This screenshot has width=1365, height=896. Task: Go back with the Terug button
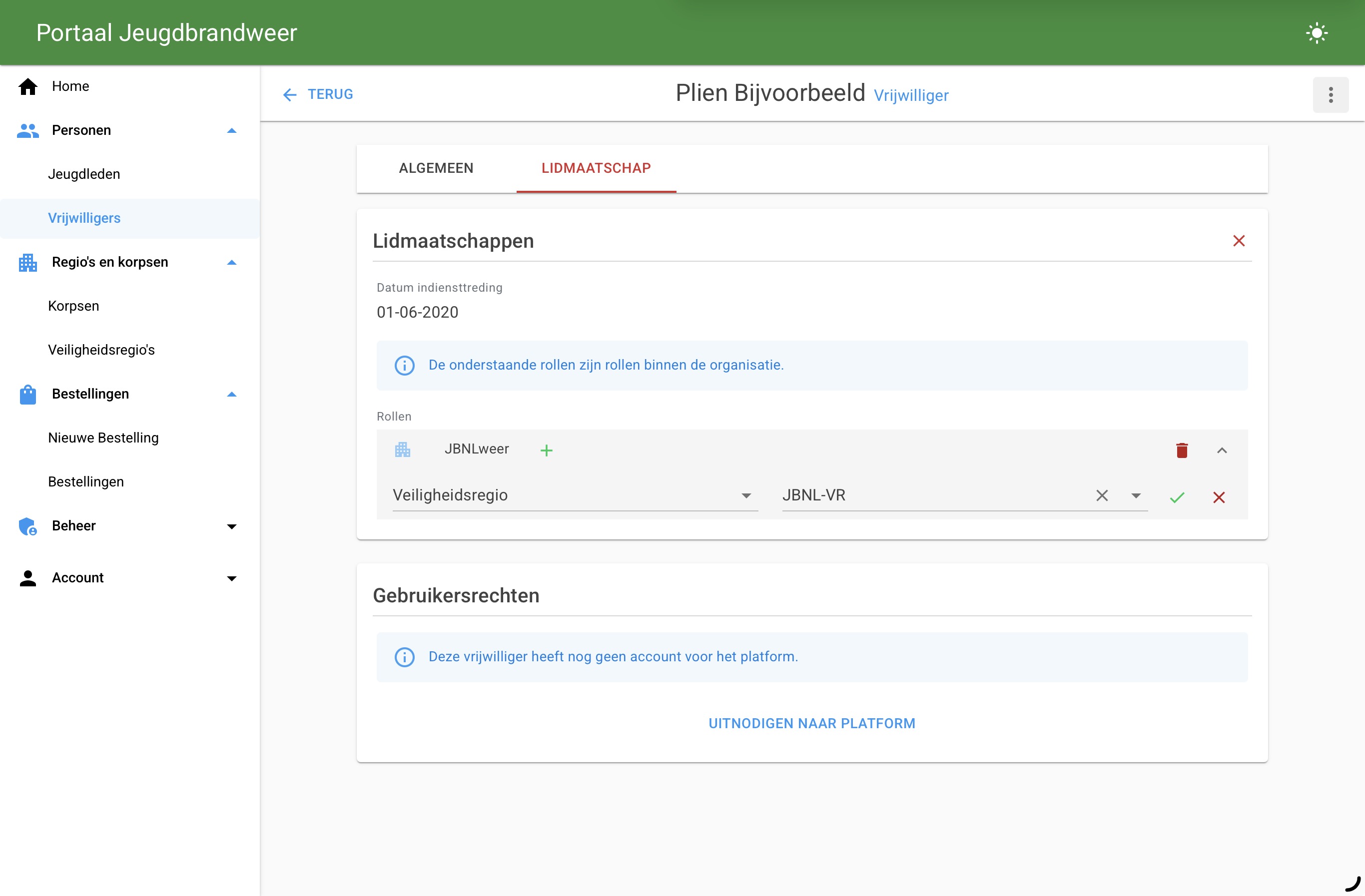click(x=318, y=94)
